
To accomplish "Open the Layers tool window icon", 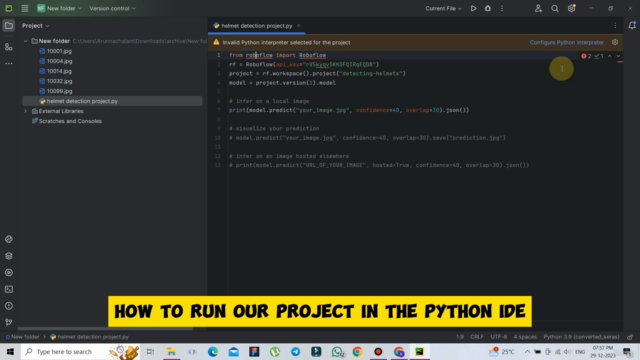I will click(x=9, y=256).
